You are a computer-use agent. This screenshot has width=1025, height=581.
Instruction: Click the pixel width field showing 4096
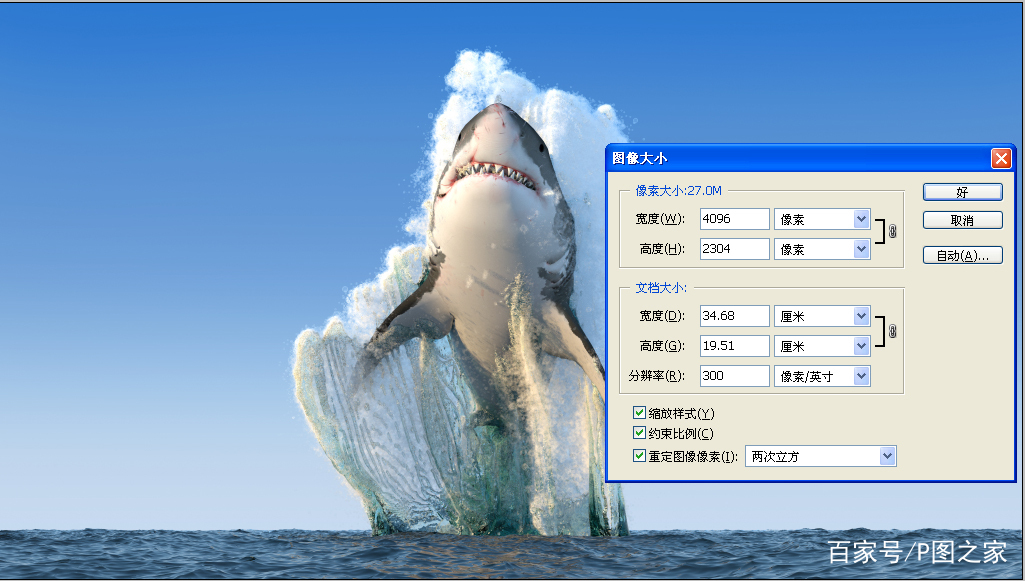coord(734,219)
